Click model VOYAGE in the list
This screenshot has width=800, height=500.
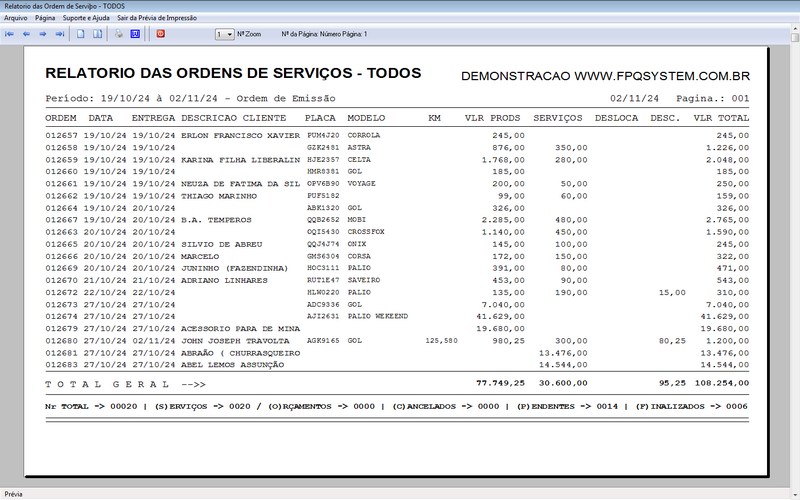pos(361,184)
